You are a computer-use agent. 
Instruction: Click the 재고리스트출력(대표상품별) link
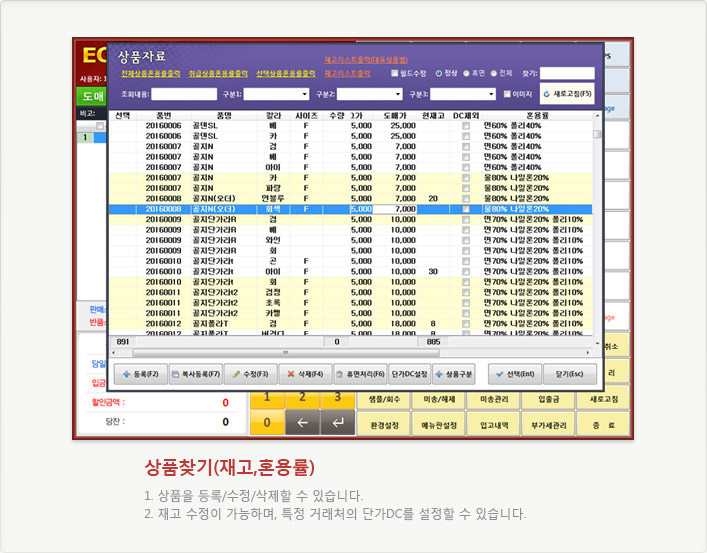click(366, 60)
